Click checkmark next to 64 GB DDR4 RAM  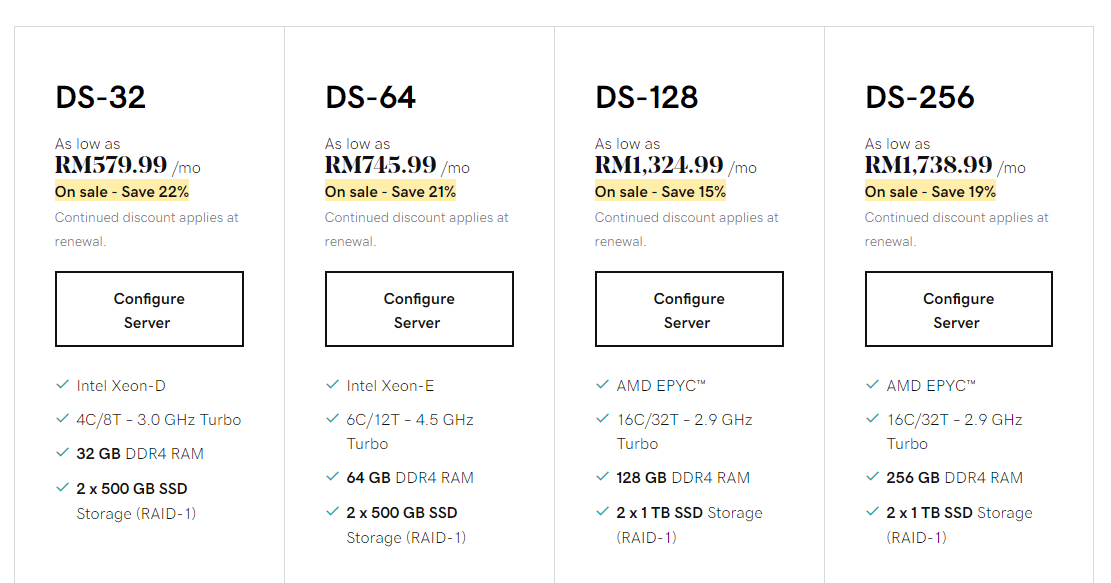click(x=332, y=477)
